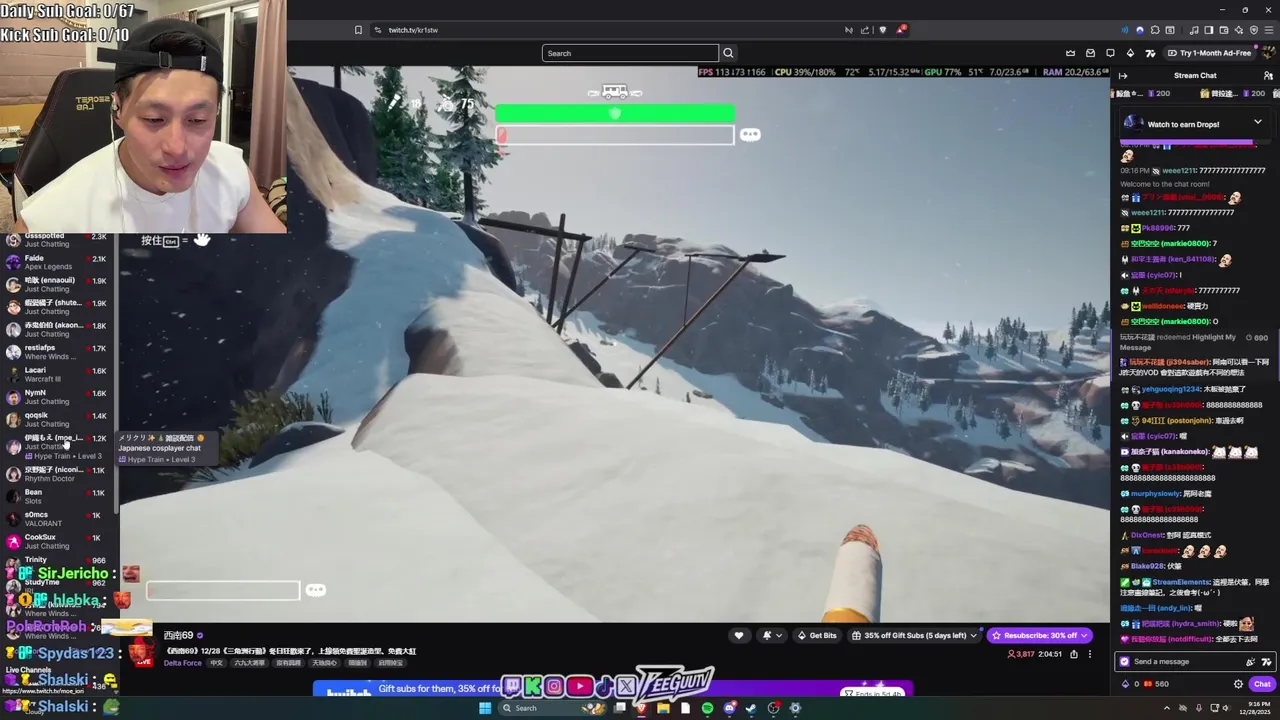The width and height of the screenshot is (1280, 720).
Task: Click the browser bookmark icon
Action: [x=358, y=30]
